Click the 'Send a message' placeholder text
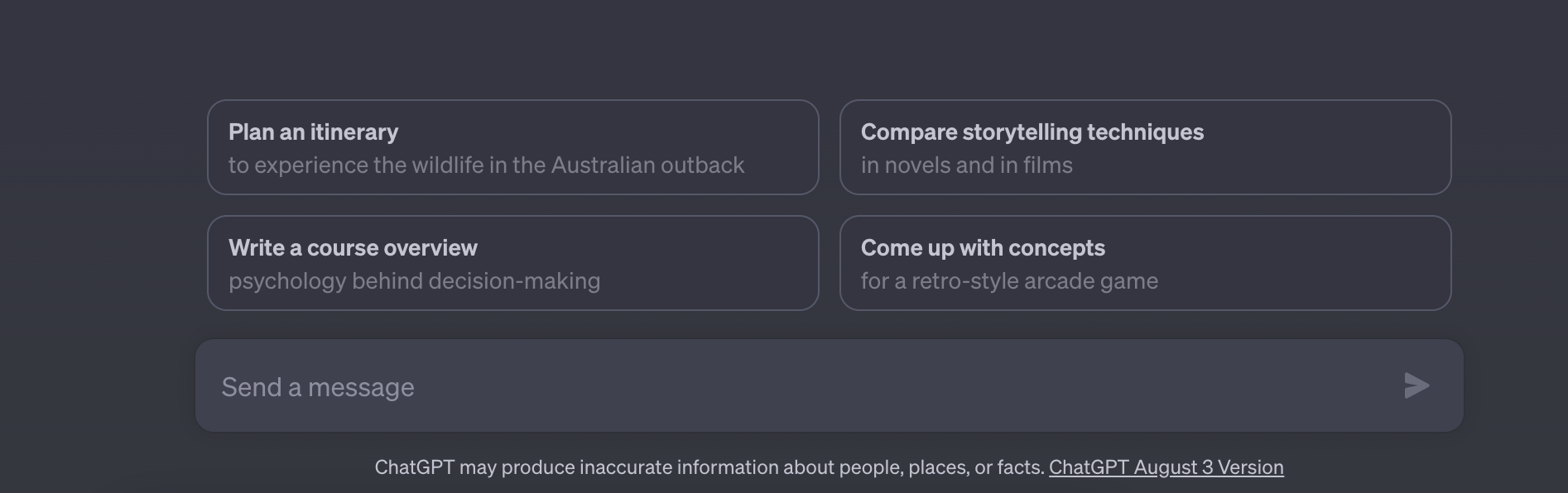Screen dimensions: 1568x493 point(318,387)
